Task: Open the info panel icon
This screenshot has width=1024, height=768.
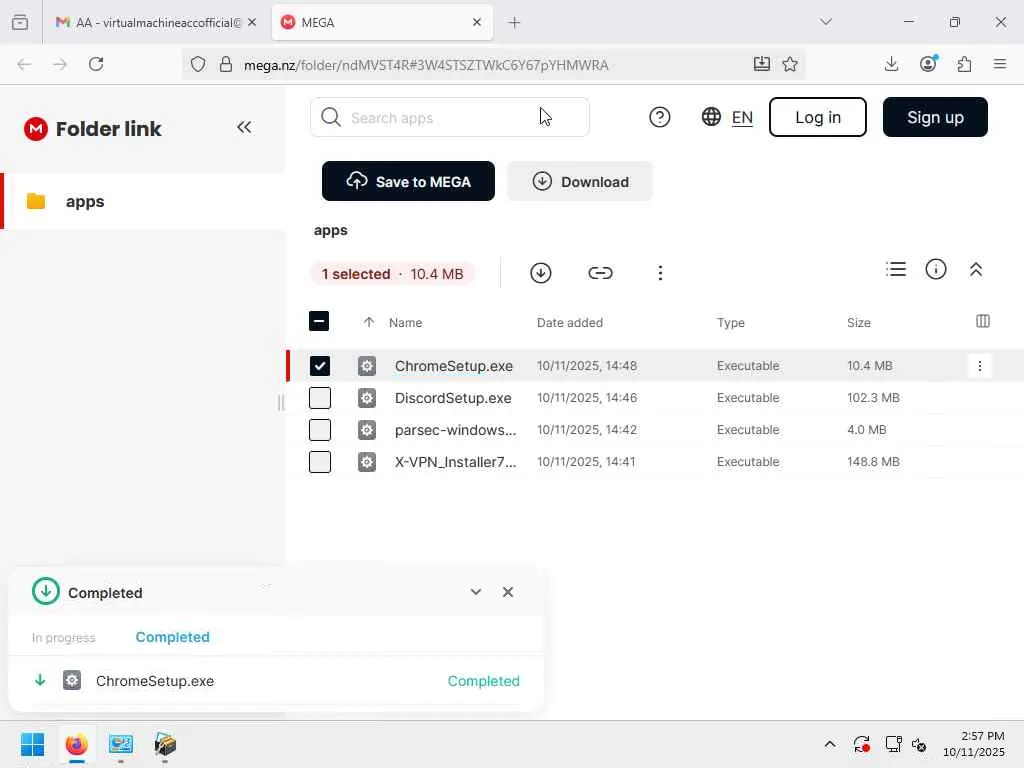Action: pyautogui.click(x=936, y=269)
